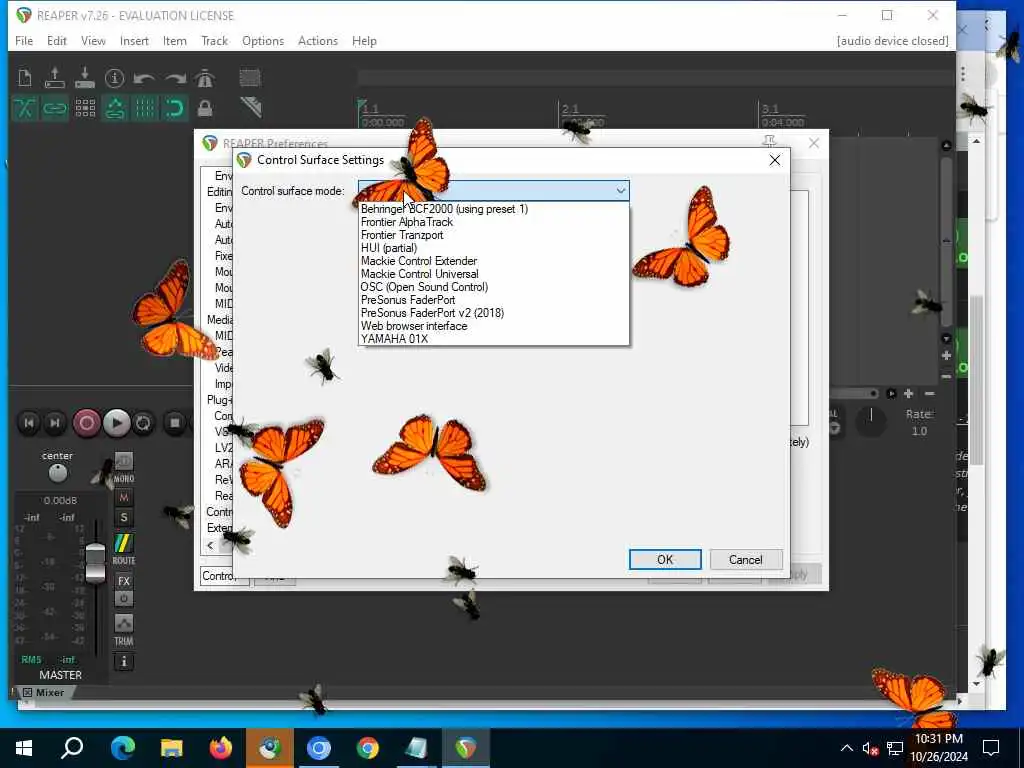Click master track info 'i' icon
The width and height of the screenshot is (1024, 768).
(124, 662)
